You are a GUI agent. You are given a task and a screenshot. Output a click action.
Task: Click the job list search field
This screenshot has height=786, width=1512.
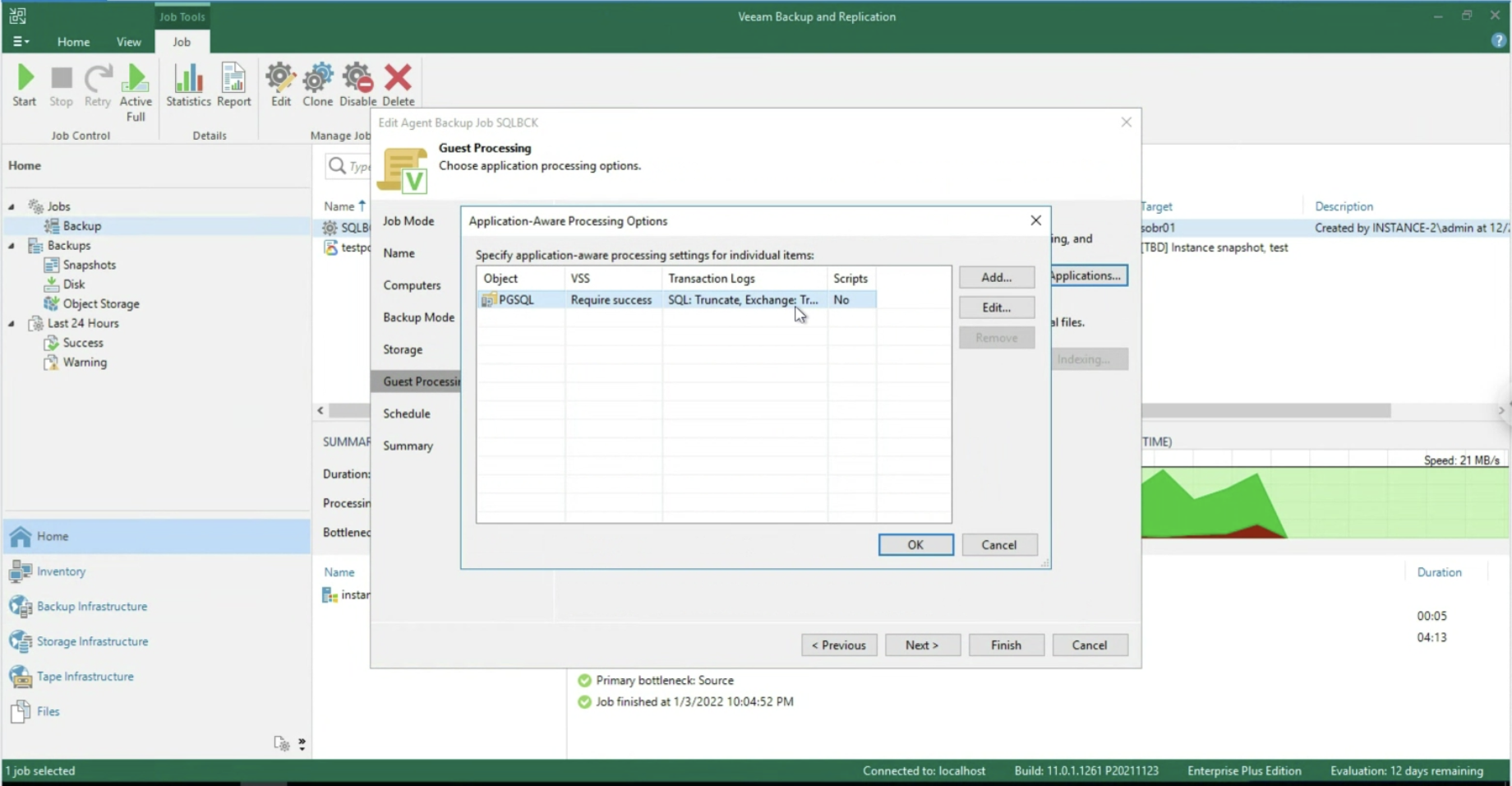click(x=348, y=166)
